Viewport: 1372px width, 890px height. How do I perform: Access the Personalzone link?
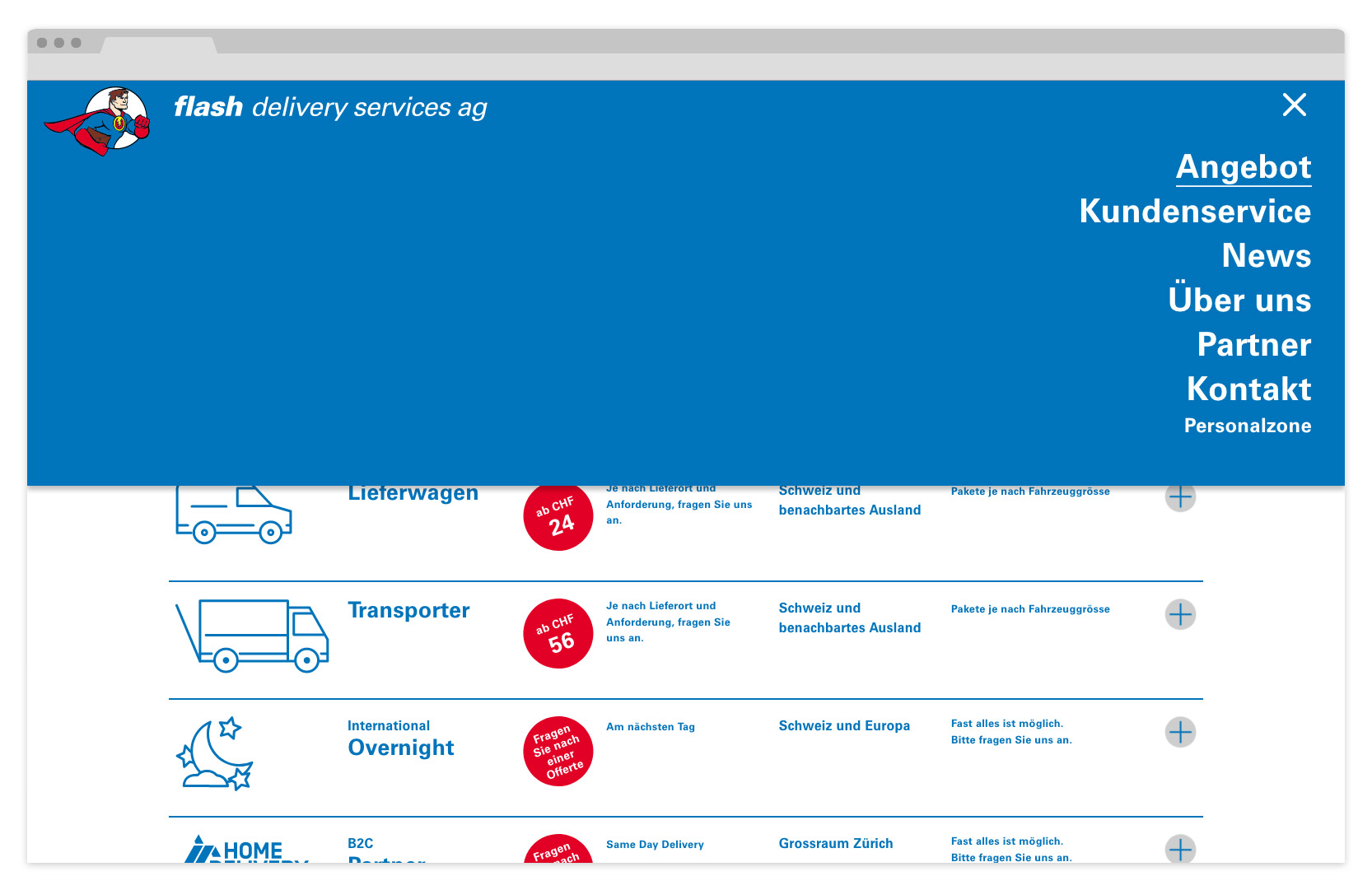[x=1248, y=426]
